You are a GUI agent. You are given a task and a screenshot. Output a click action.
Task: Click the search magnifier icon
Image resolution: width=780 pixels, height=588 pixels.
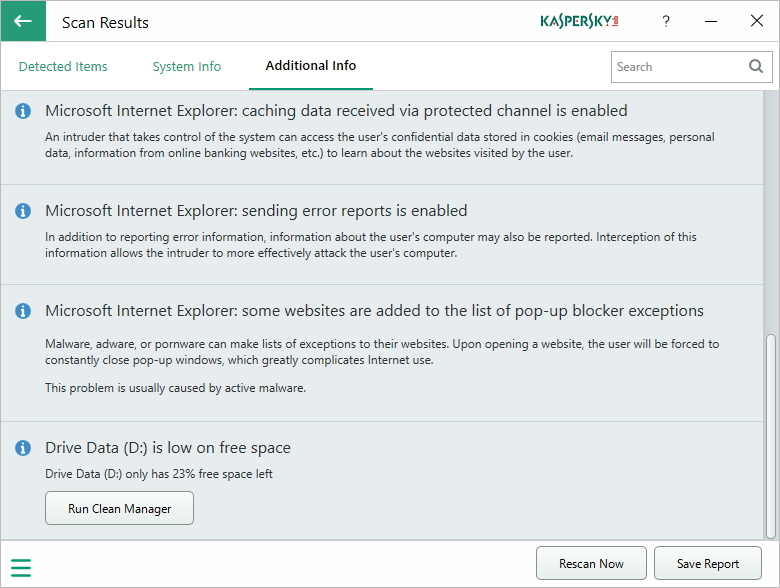pos(756,67)
